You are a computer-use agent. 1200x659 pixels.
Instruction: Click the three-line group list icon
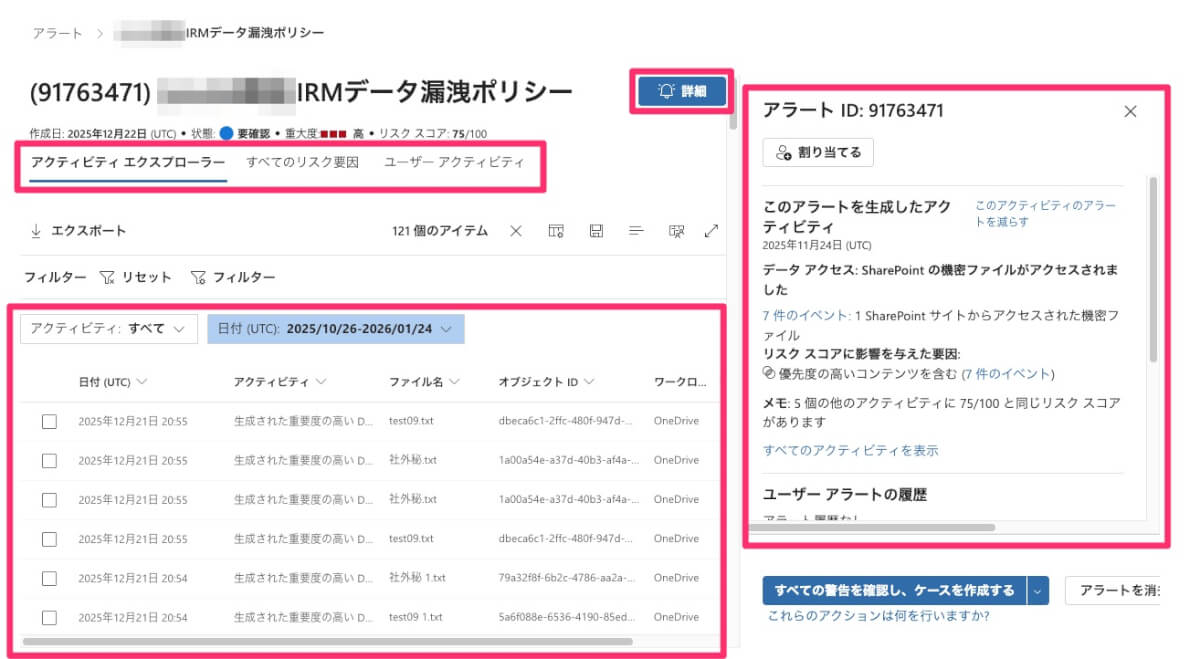pyautogui.click(x=635, y=231)
